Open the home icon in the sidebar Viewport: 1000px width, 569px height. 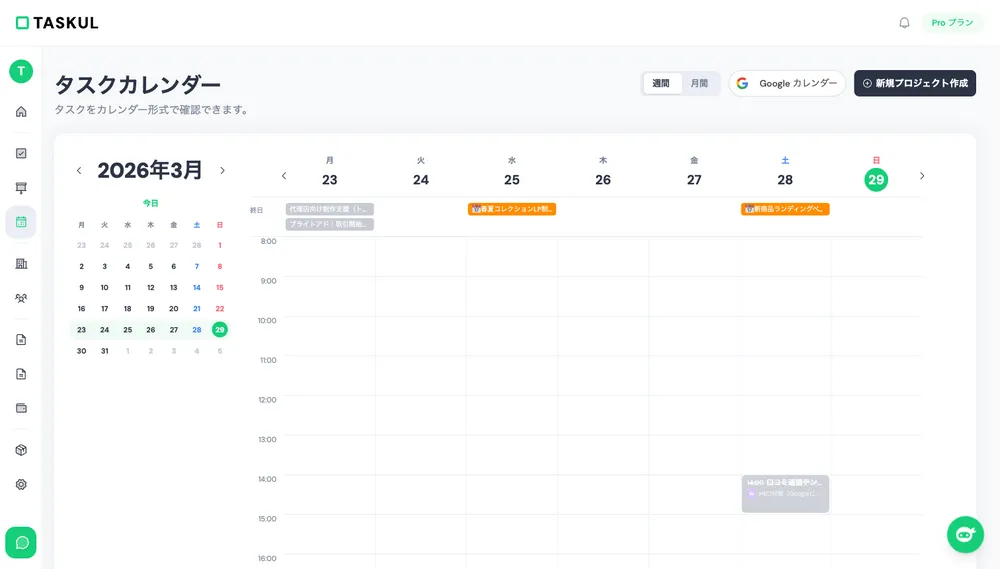(x=21, y=111)
